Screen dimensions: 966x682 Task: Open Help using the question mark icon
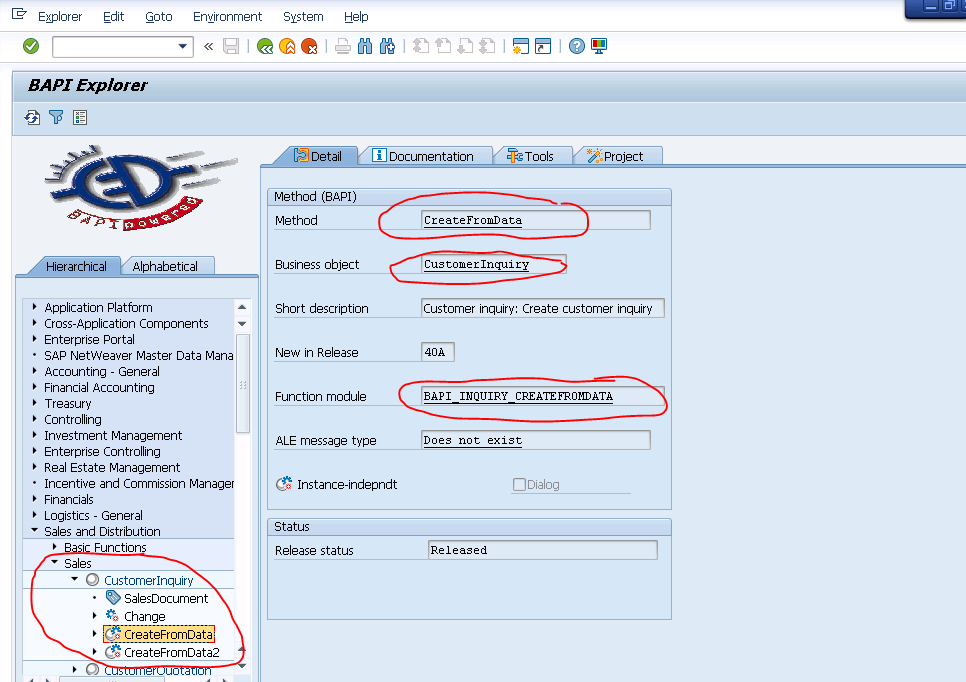point(575,46)
